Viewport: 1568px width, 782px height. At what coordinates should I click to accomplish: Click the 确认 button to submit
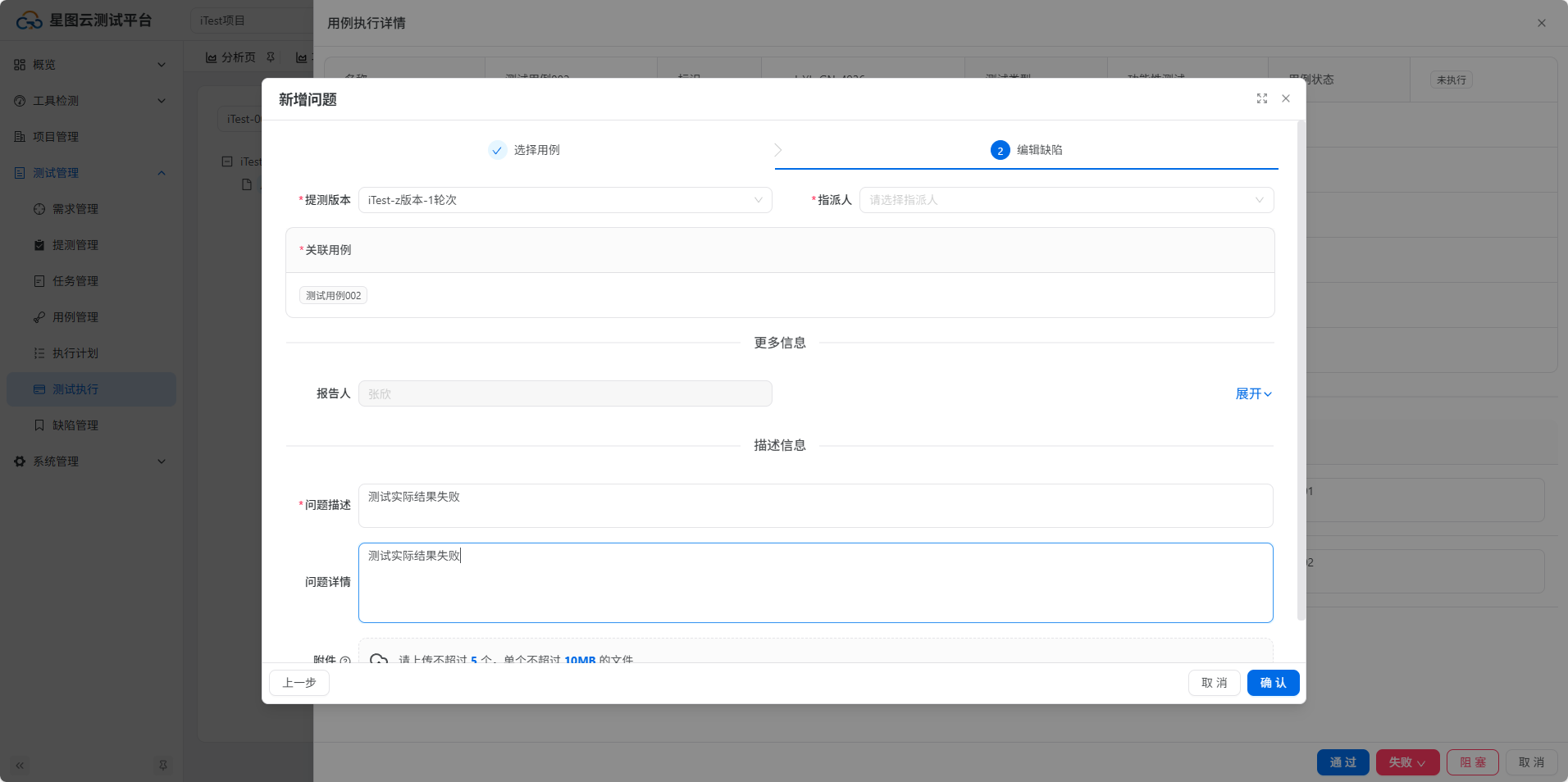(x=1273, y=683)
